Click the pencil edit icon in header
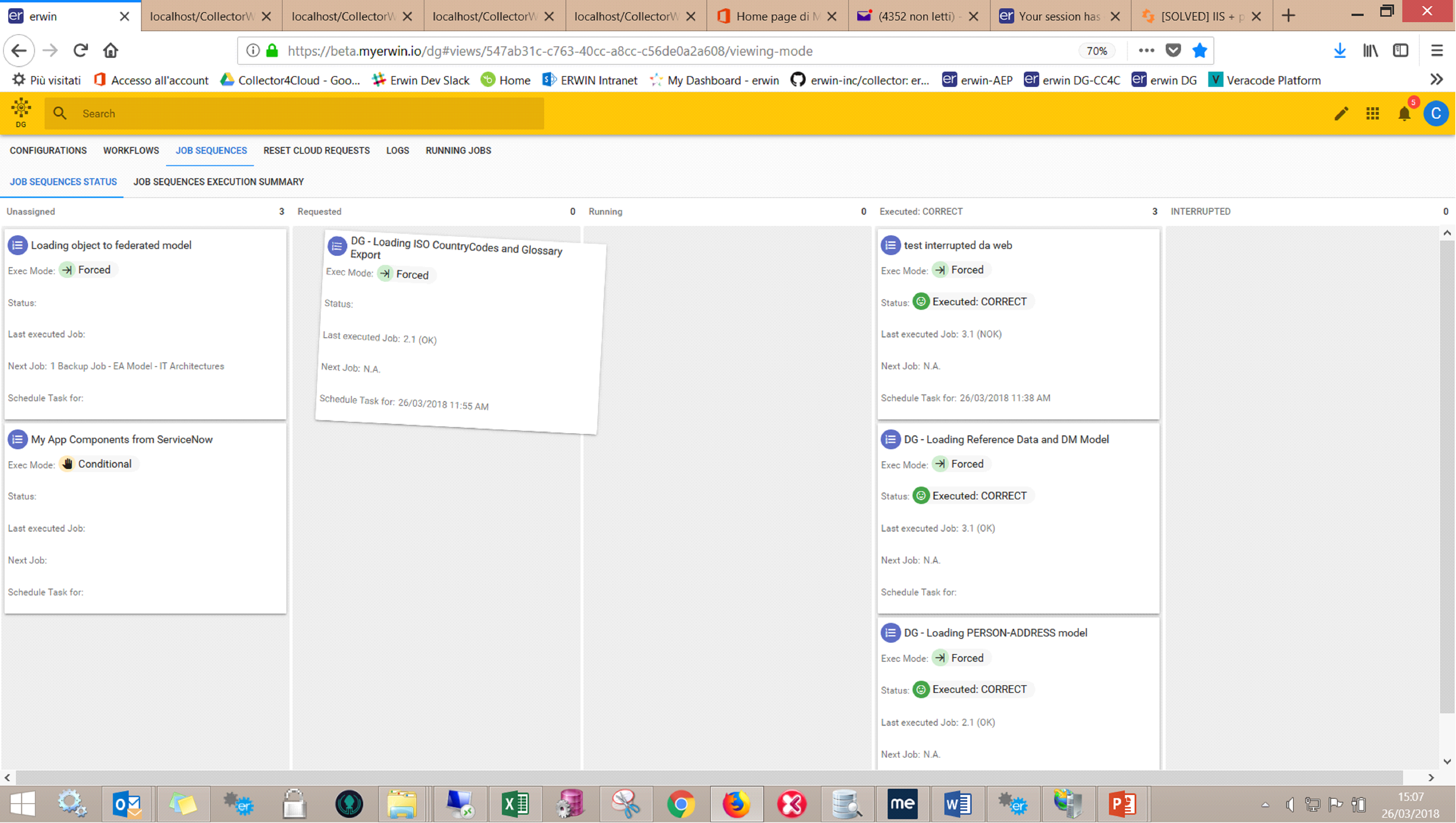The width and height of the screenshot is (1456, 823). tap(1341, 114)
